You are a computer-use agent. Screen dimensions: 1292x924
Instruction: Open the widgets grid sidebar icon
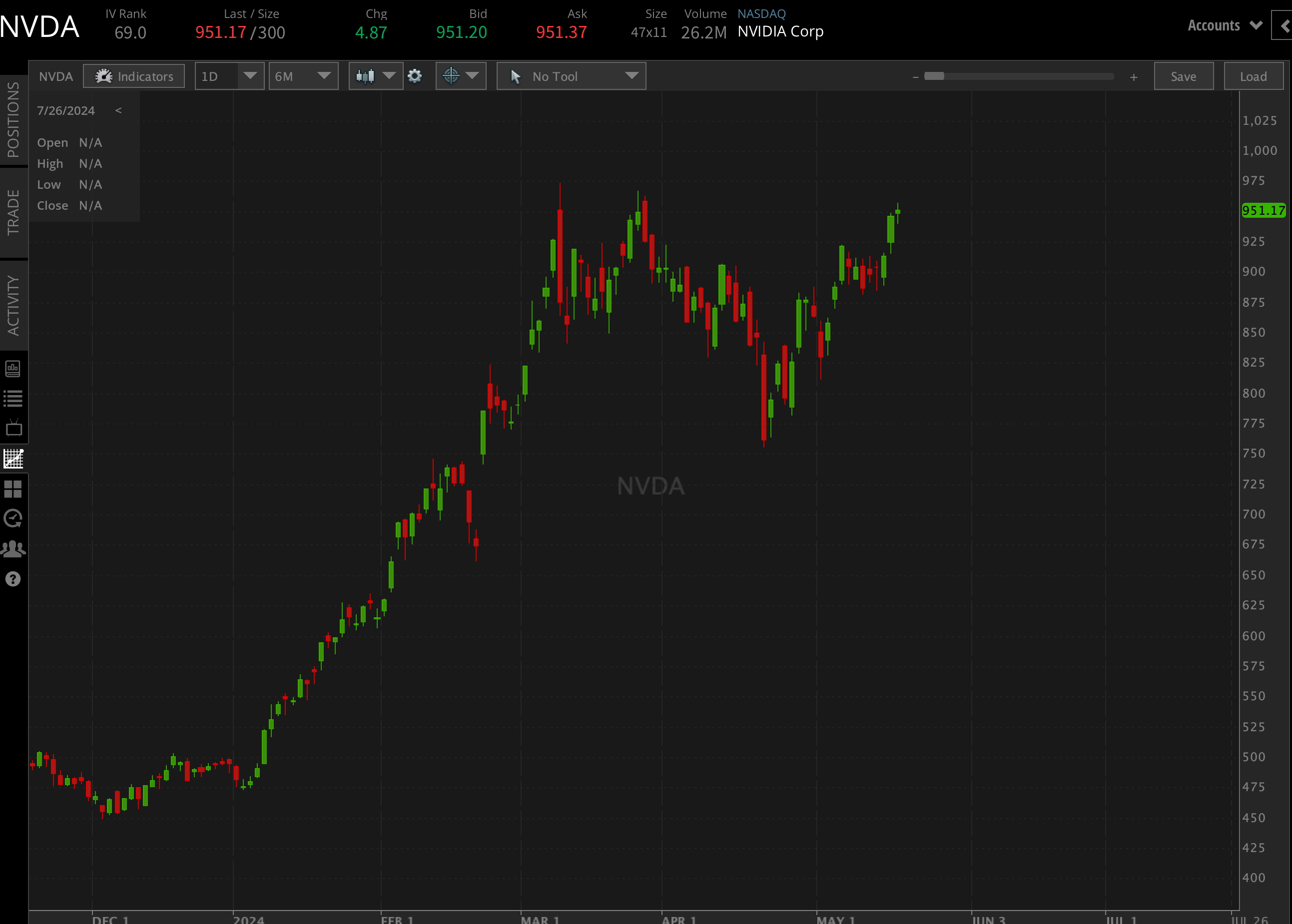13,489
